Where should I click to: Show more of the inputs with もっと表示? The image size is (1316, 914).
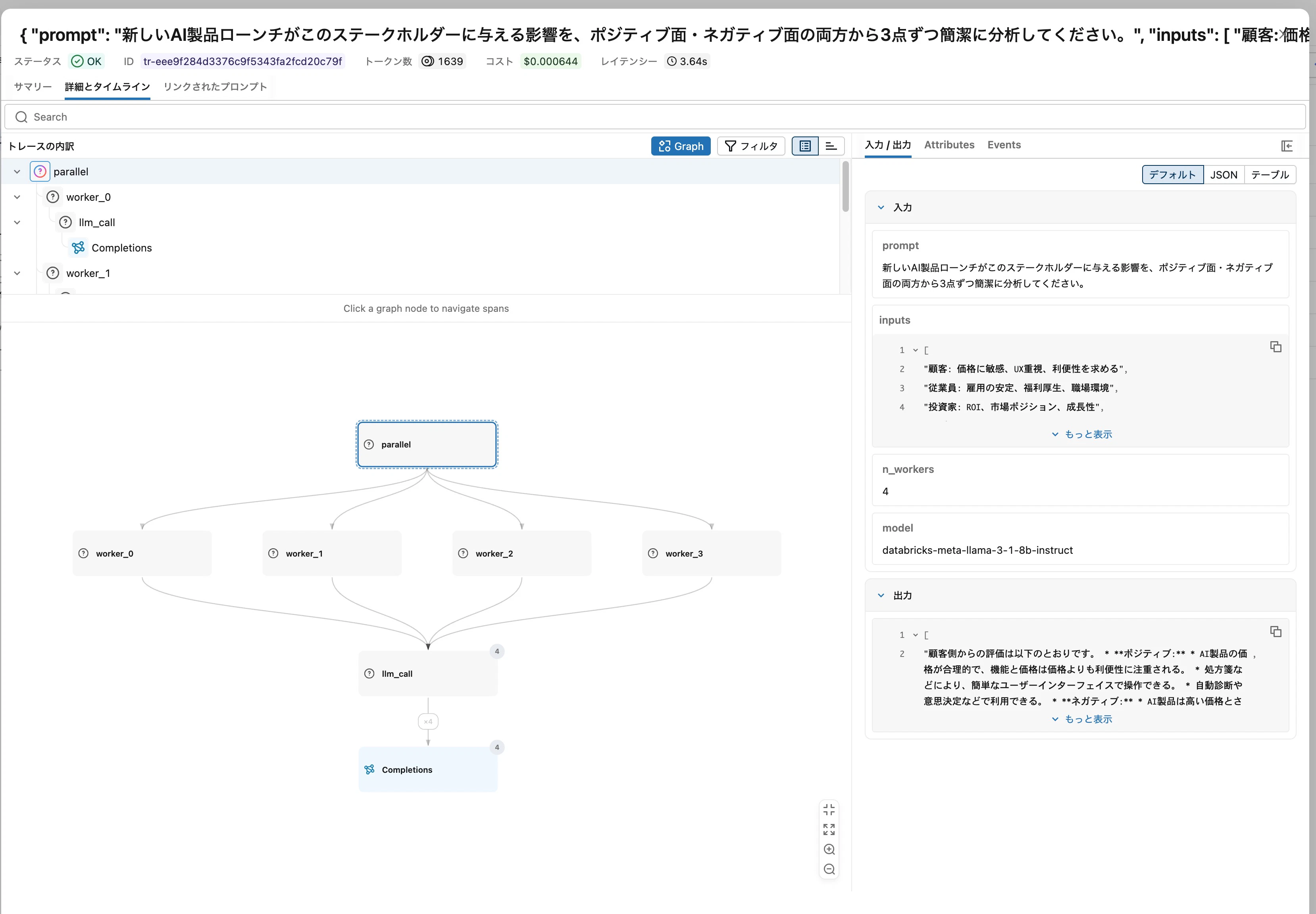(1082, 434)
